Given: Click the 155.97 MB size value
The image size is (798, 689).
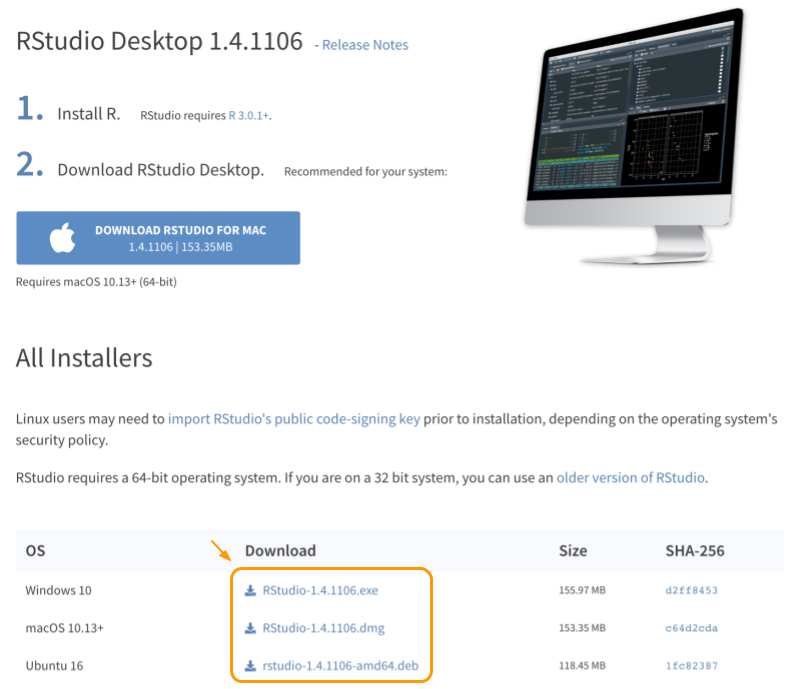Looking at the screenshot, I should pos(582,590).
